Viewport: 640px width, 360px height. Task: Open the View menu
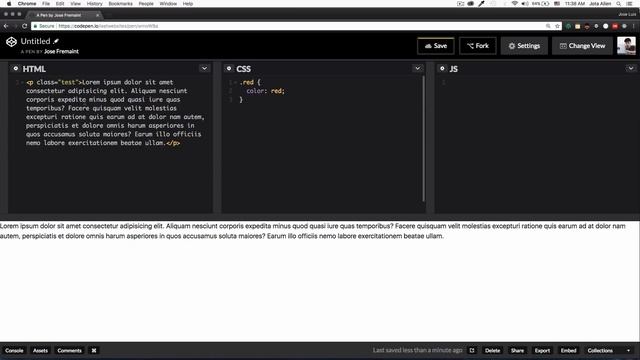(76, 4)
